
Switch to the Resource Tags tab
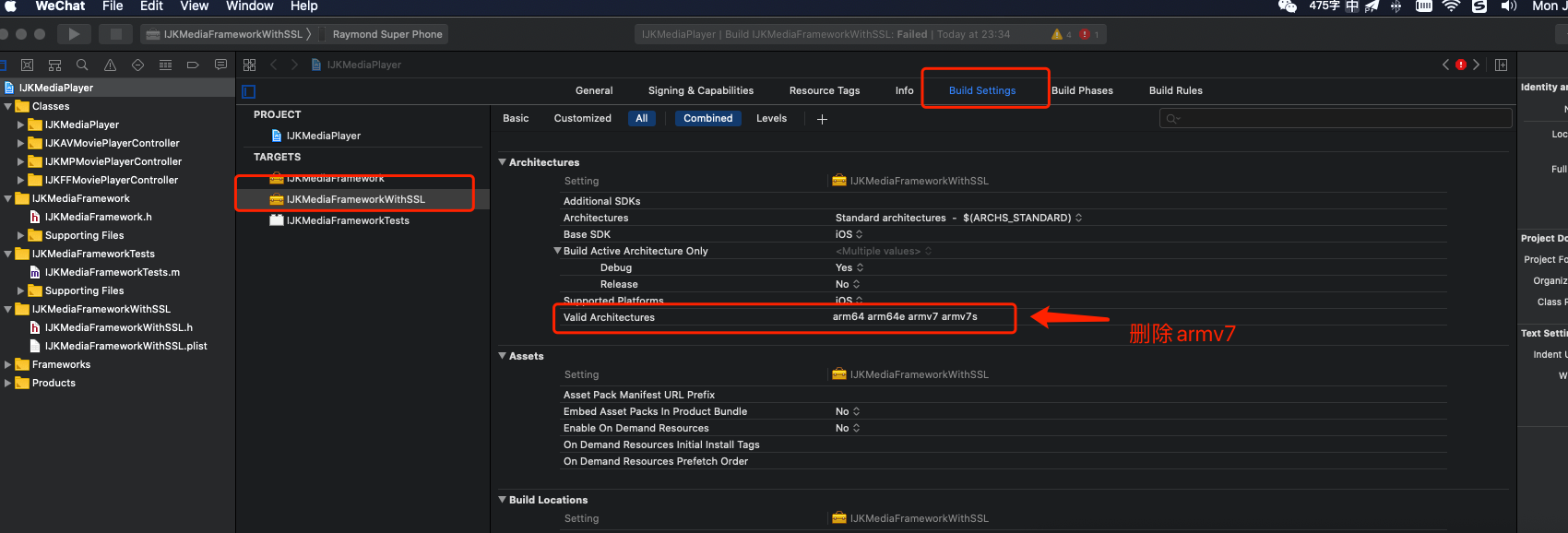825,90
